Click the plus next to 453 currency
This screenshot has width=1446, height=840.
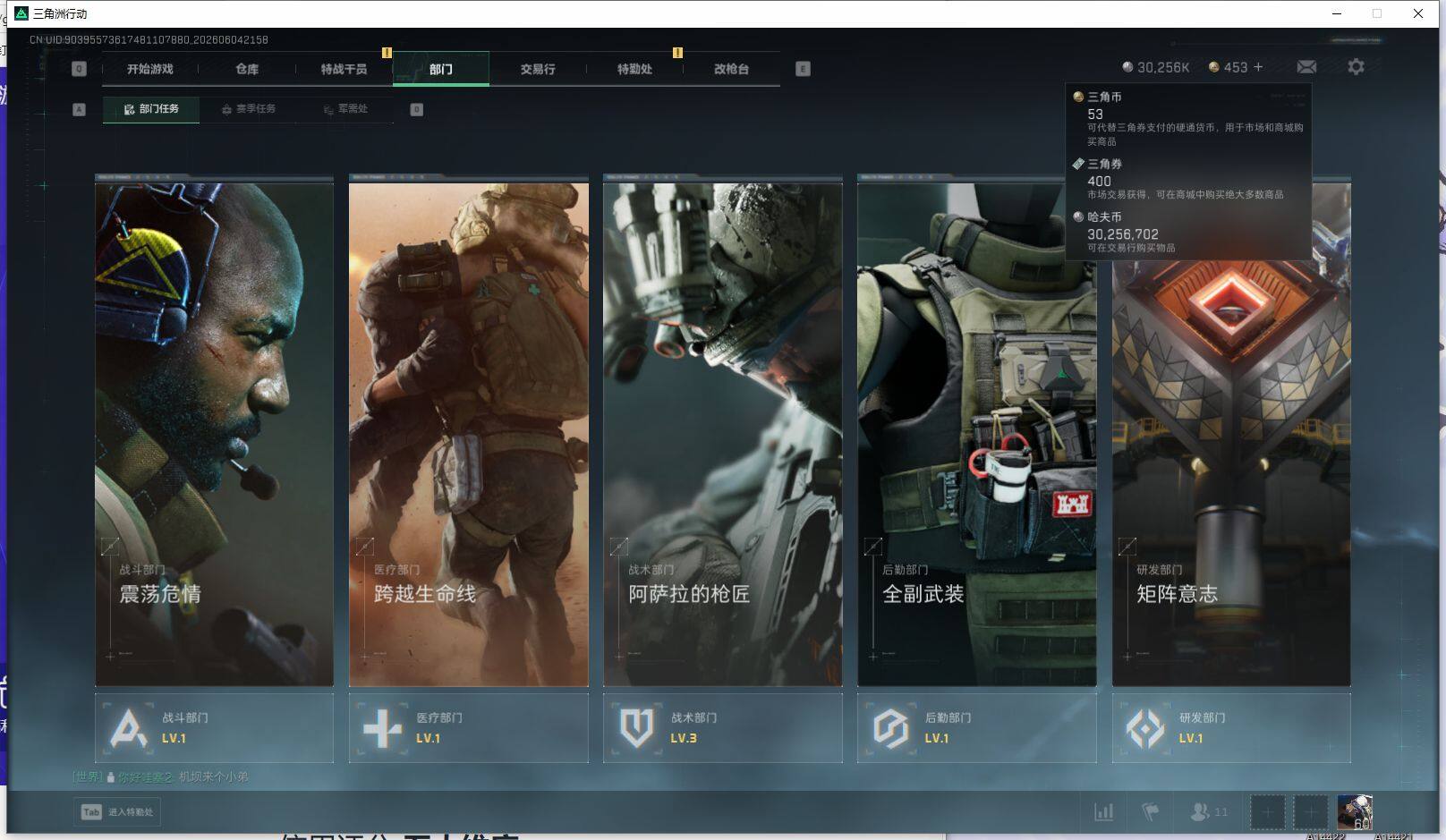pos(1258,67)
